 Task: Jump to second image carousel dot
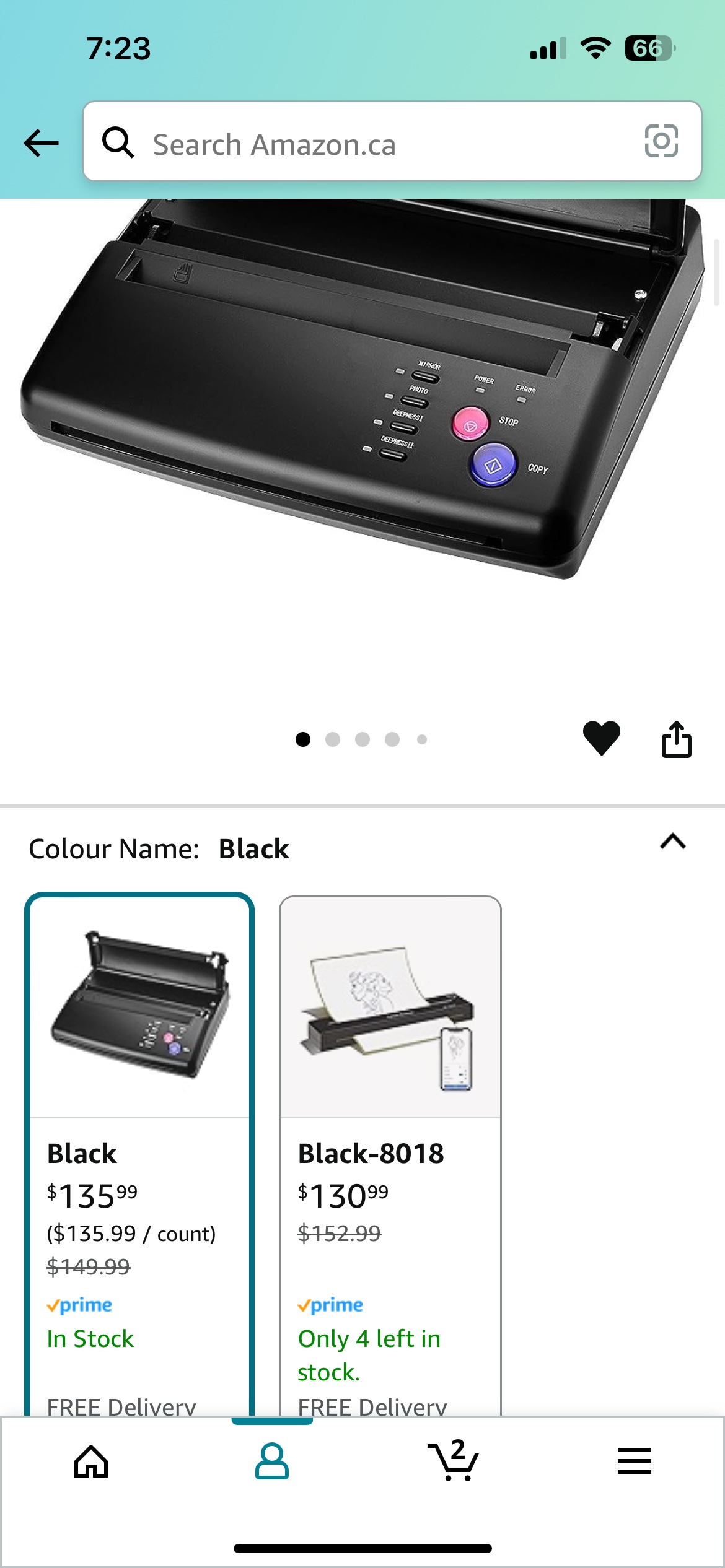point(333,739)
